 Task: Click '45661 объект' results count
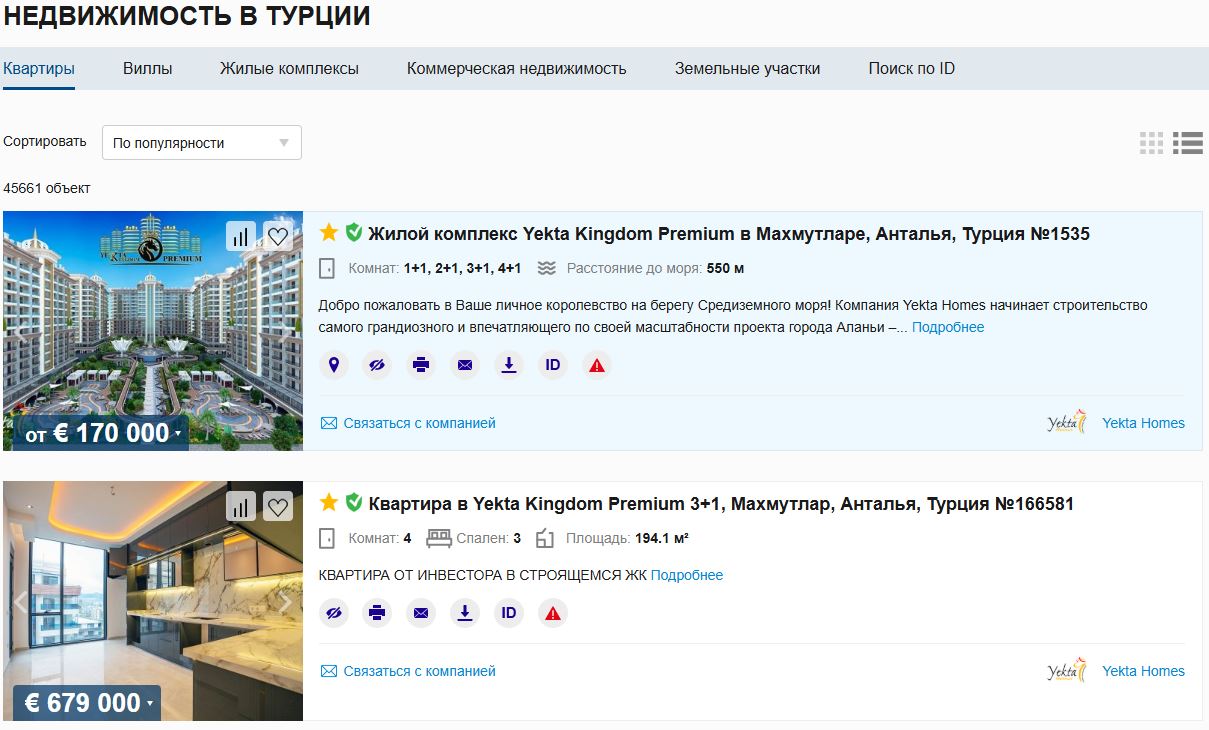(x=47, y=188)
